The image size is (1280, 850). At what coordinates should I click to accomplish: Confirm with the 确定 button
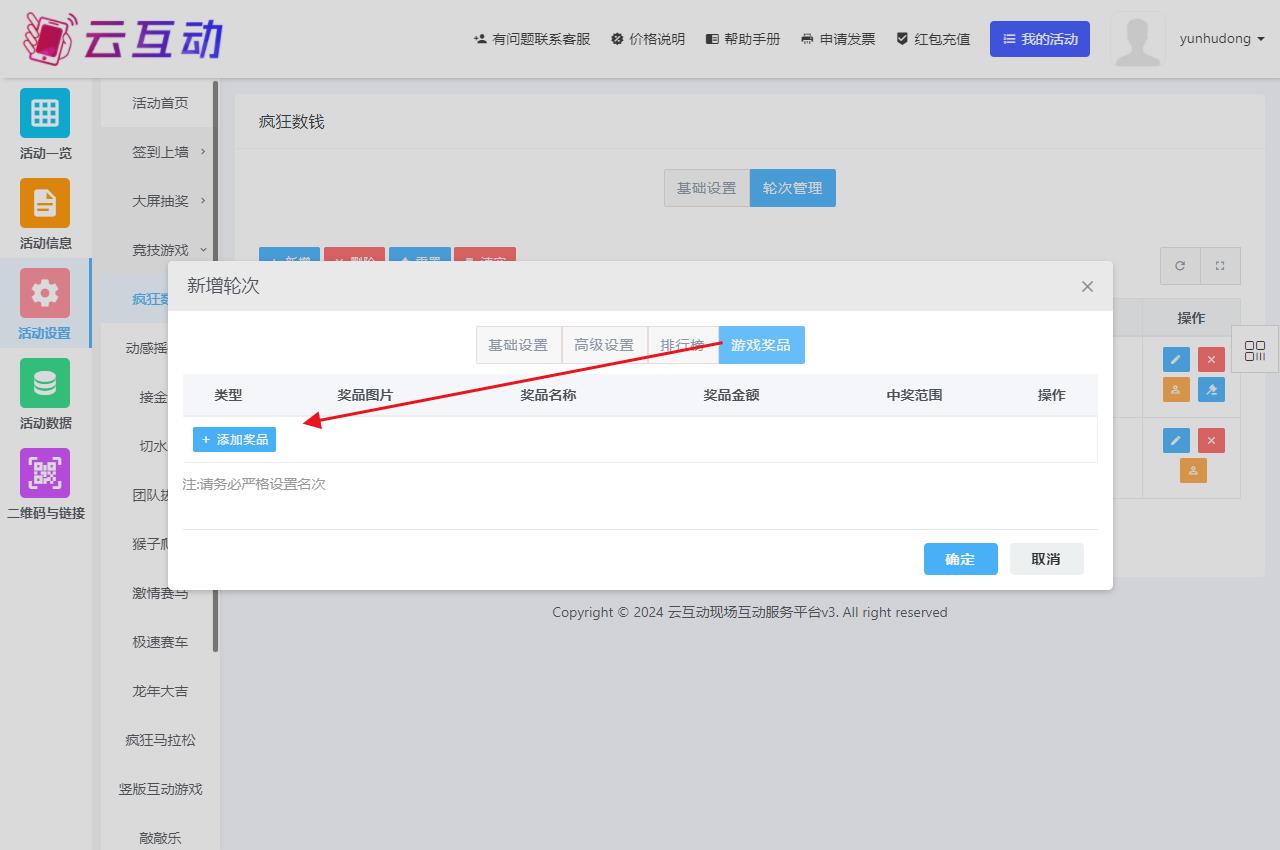[960, 559]
